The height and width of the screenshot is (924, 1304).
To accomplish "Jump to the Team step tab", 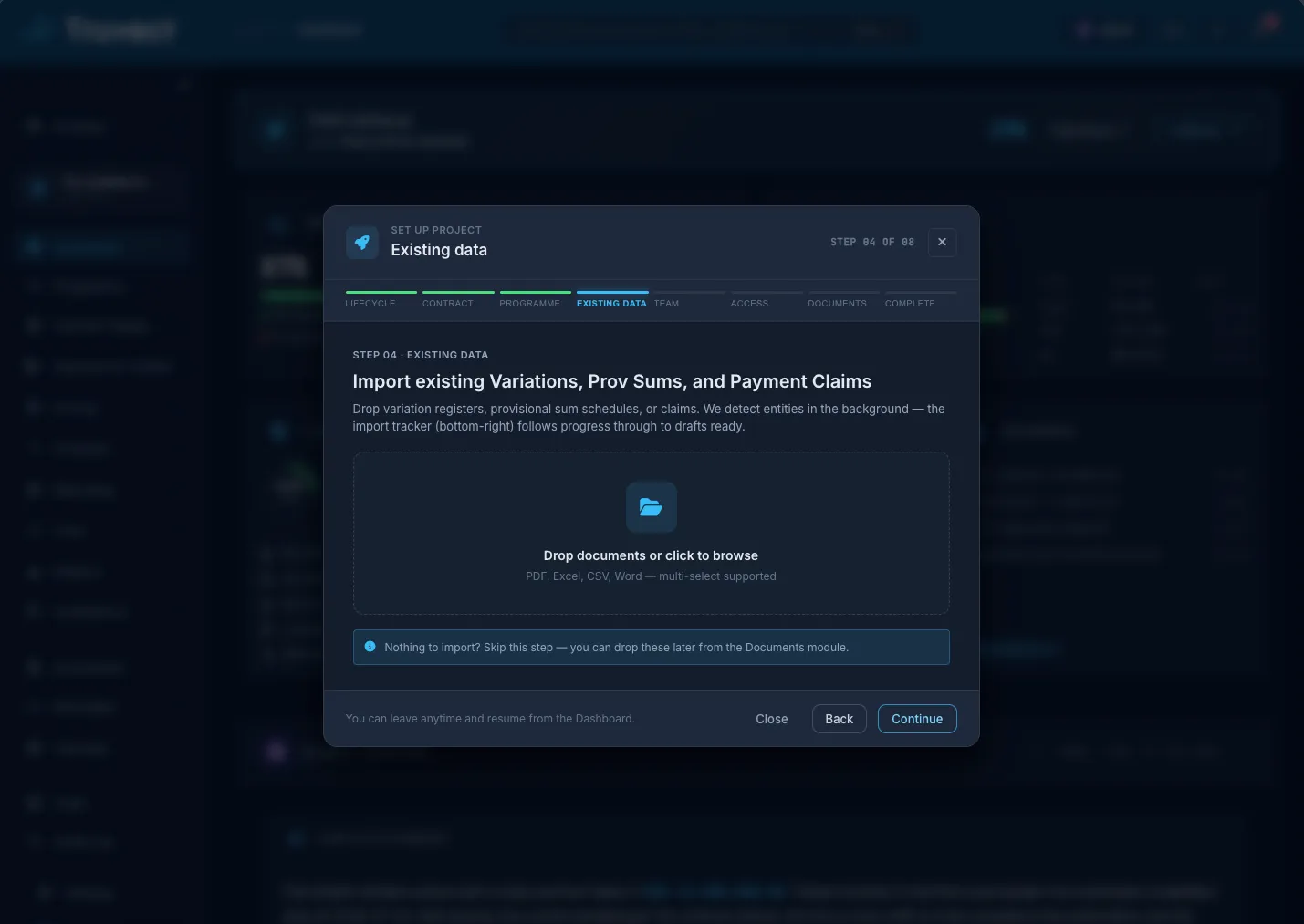I will point(689,300).
